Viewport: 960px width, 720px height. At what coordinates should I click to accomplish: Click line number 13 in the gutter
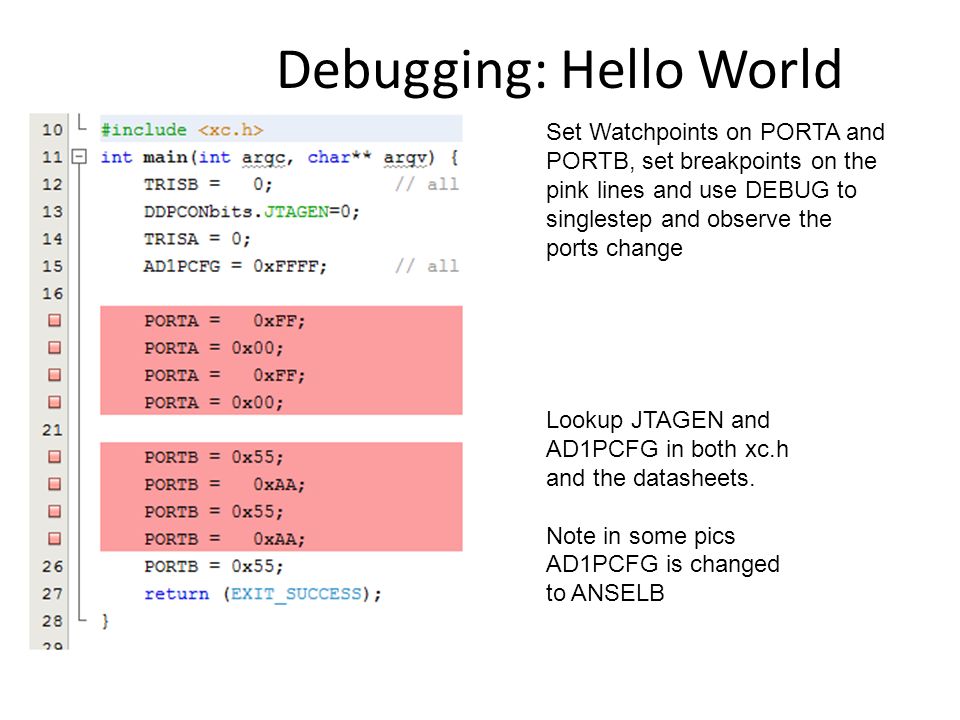53,212
